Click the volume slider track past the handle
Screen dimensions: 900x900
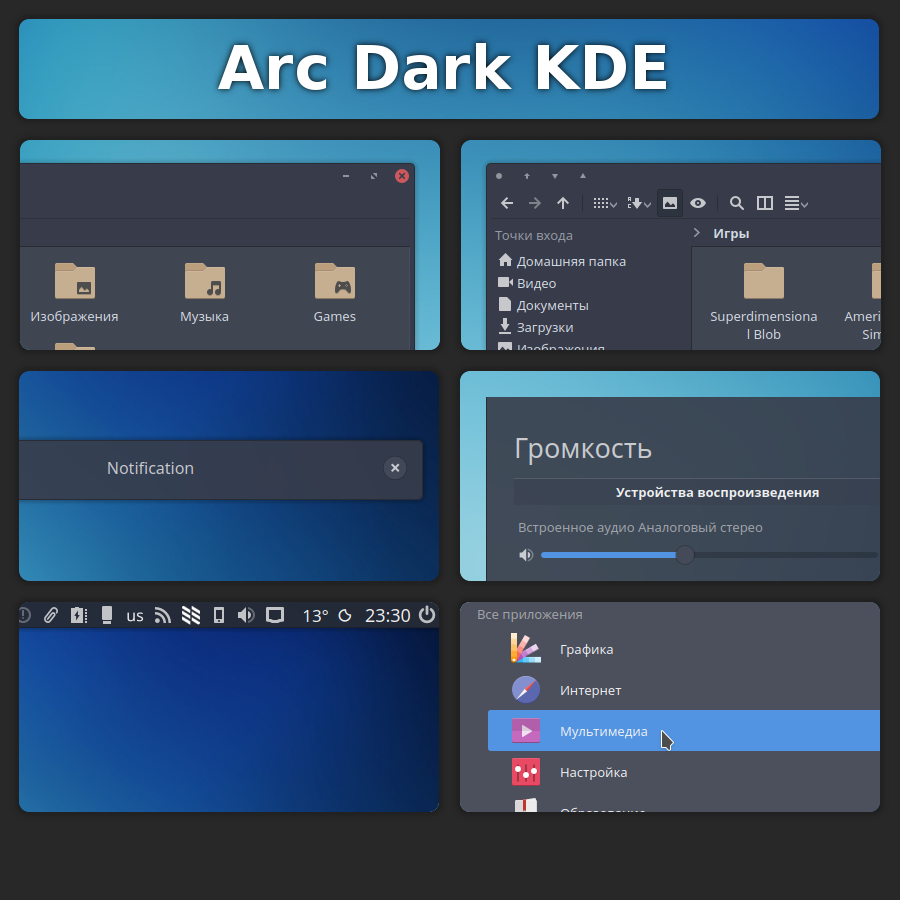[786, 555]
